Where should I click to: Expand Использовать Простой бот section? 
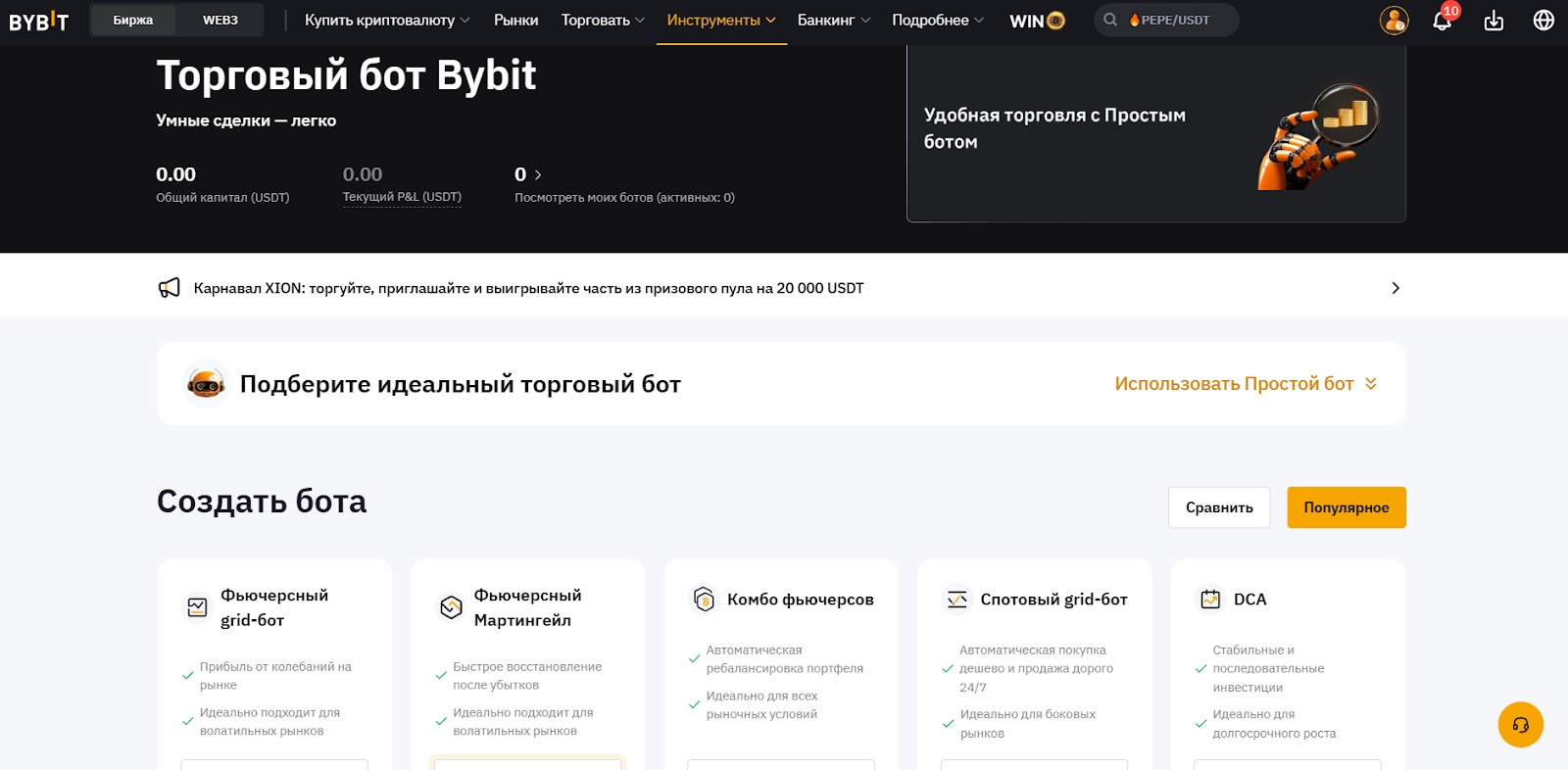(1246, 384)
